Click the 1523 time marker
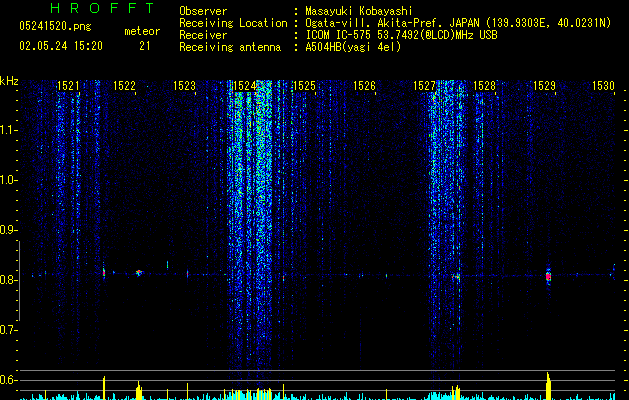This screenshot has width=629, height=400. click(185, 86)
